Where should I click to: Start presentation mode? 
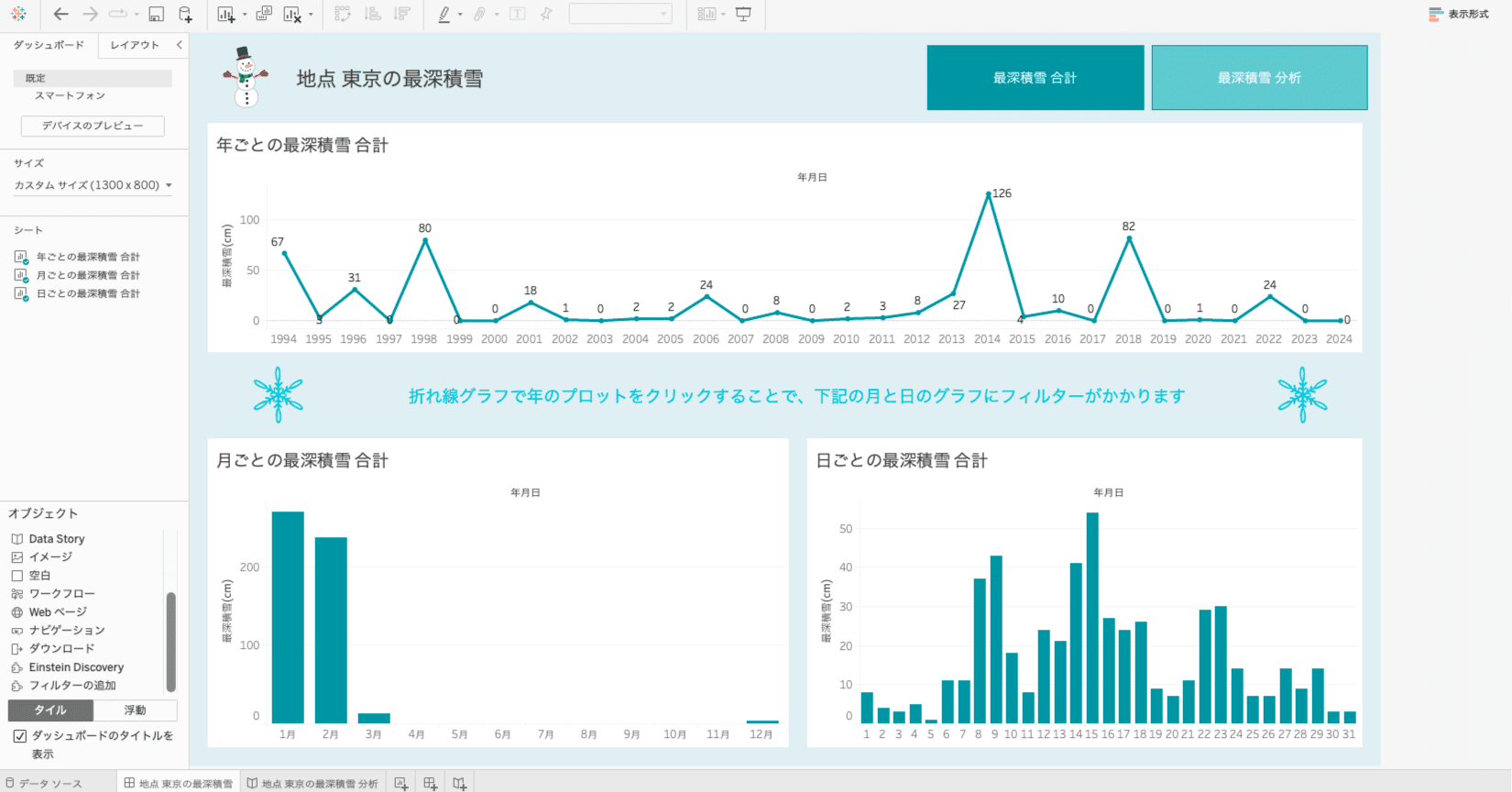743,14
